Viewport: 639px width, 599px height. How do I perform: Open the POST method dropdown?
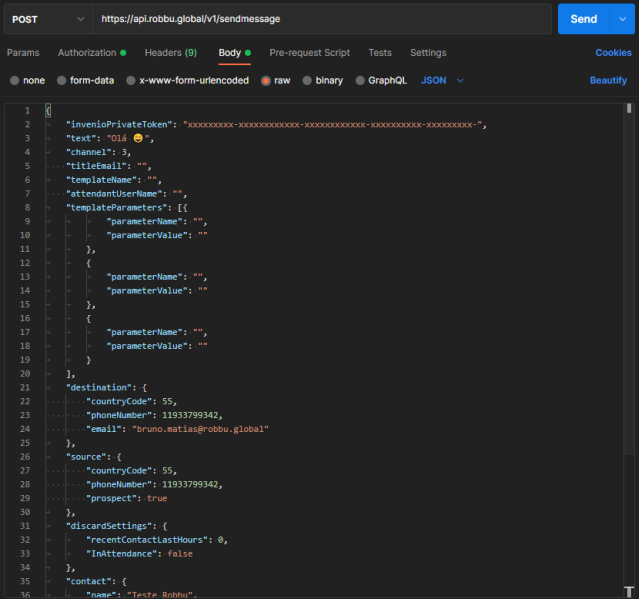pyautogui.click(x=47, y=19)
